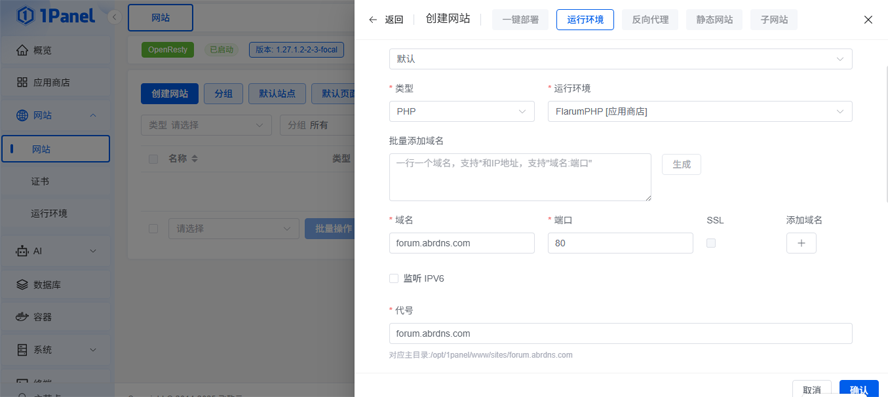This screenshot has width=888, height=397.
Task: Open 证书 in the sidebar
Action: tap(56, 181)
